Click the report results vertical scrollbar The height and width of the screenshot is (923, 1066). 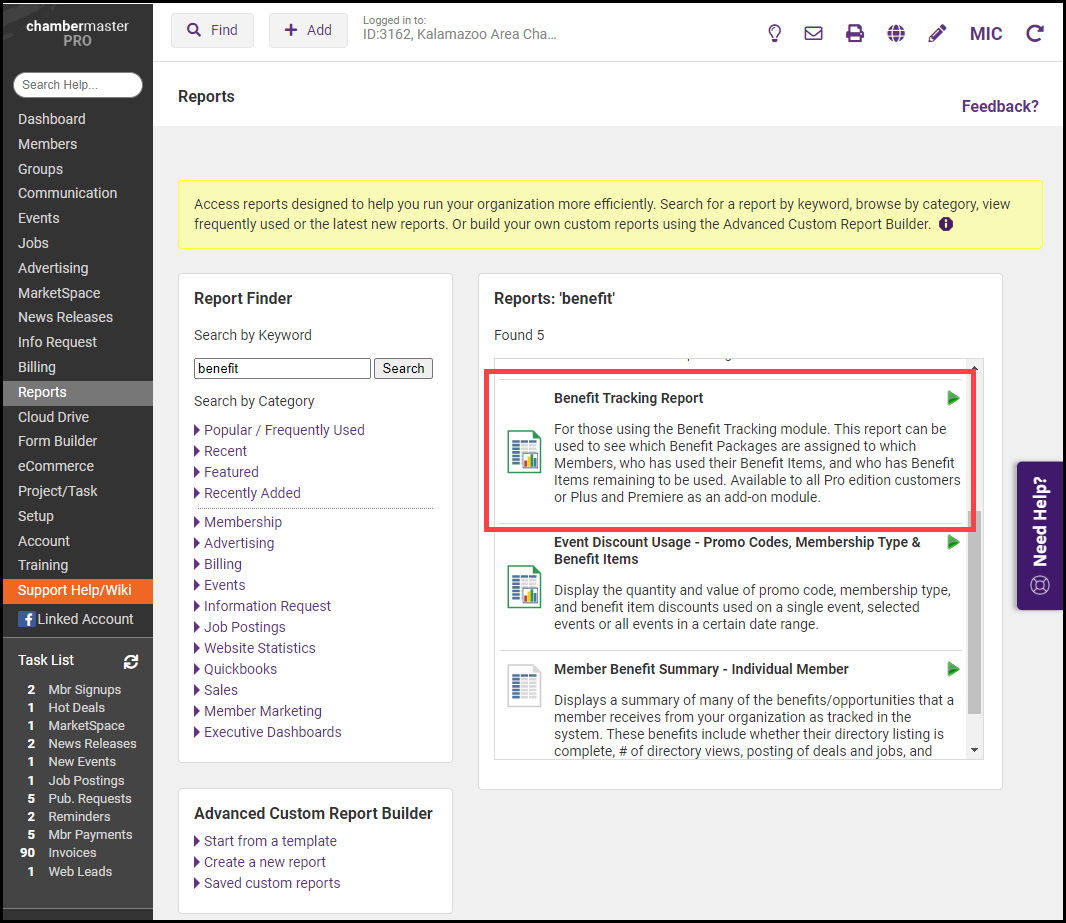975,612
